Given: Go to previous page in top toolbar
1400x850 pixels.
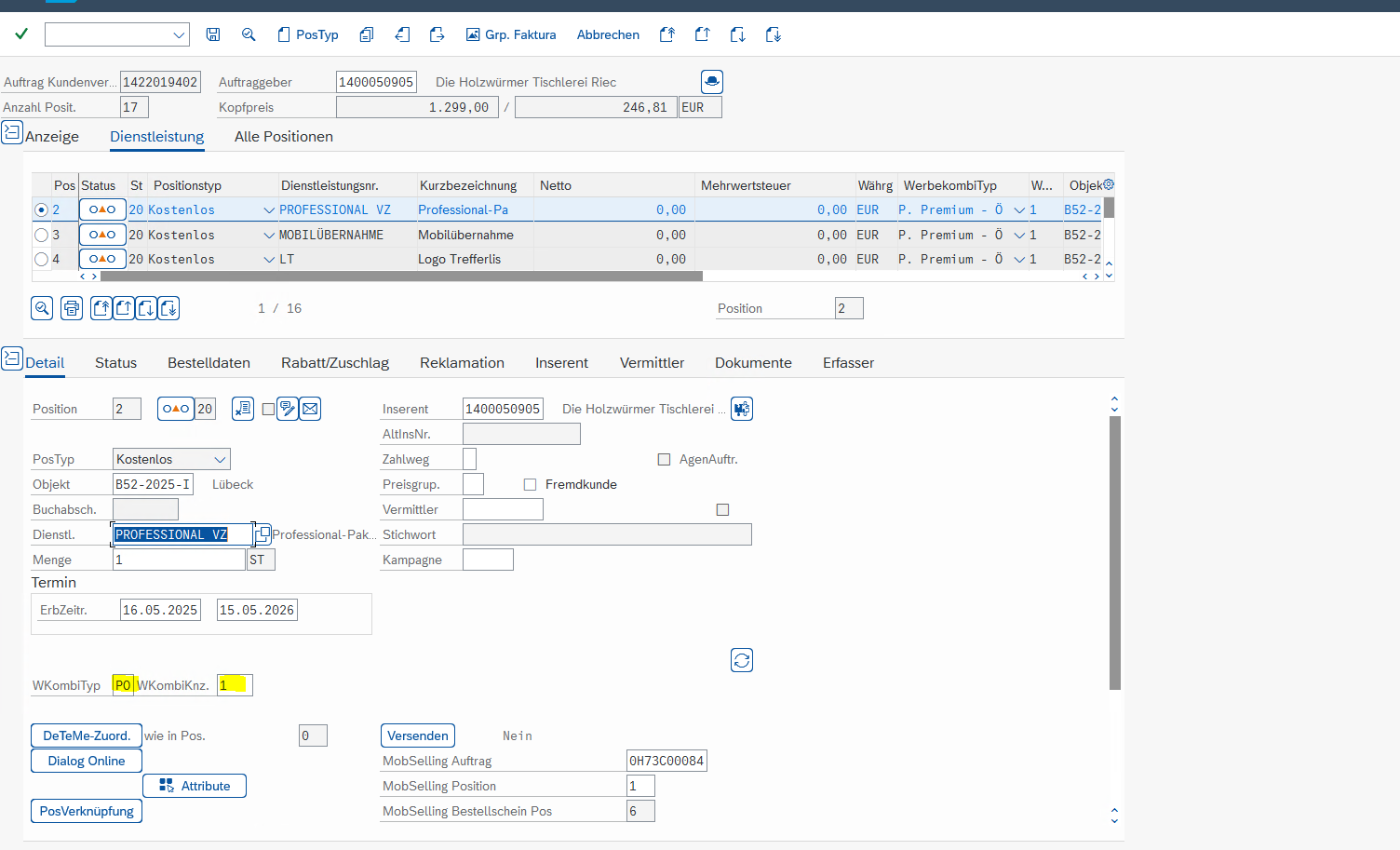Looking at the screenshot, I should coord(703,34).
